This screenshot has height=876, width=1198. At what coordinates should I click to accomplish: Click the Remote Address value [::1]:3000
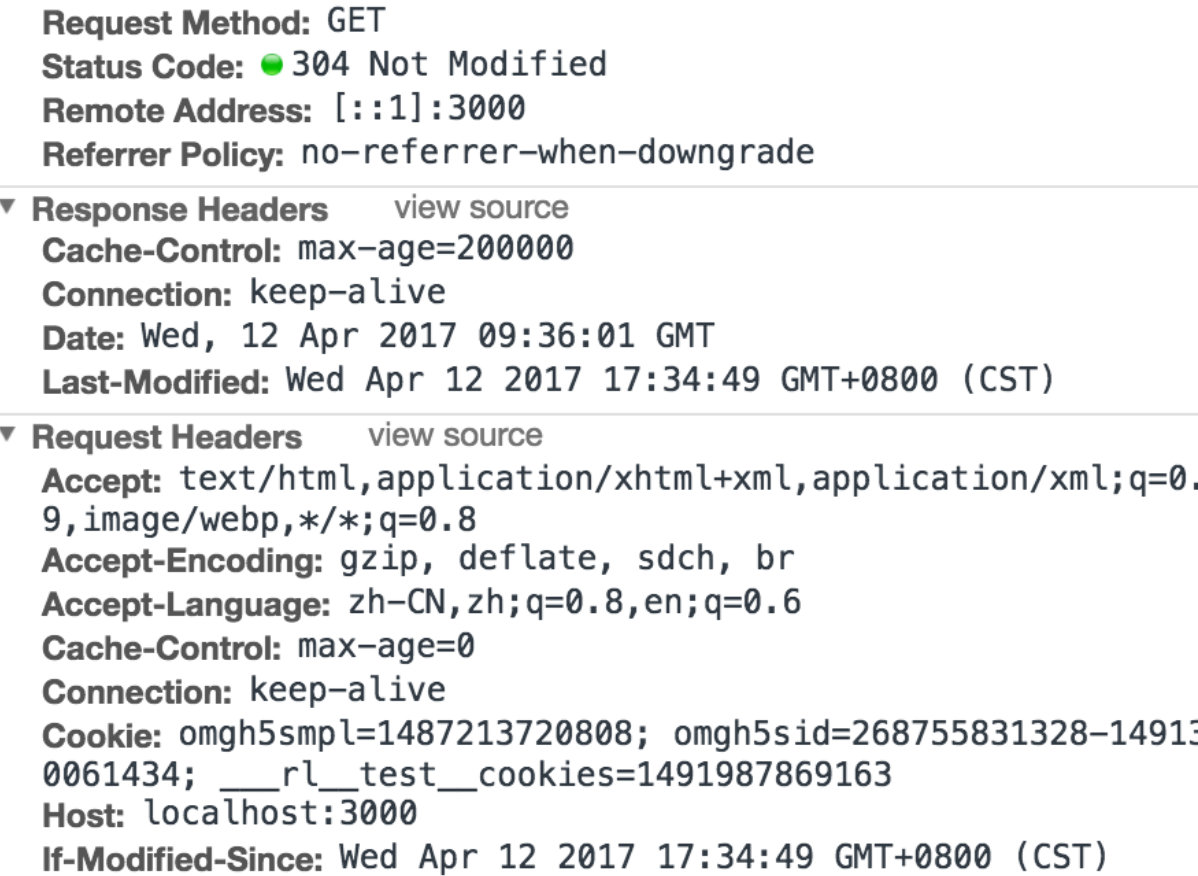click(x=429, y=108)
